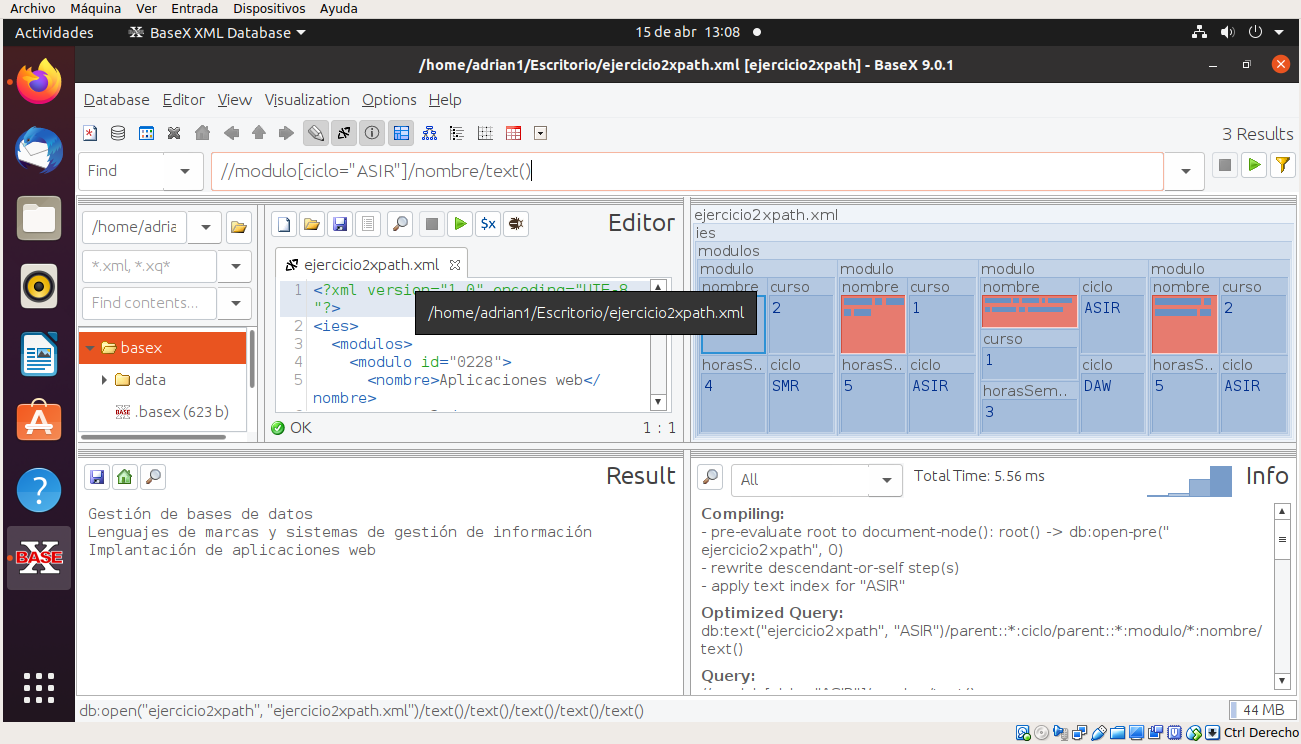Switch to the ejercicio2xpath.xml editor tab

pyautogui.click(x=371, y=265)
